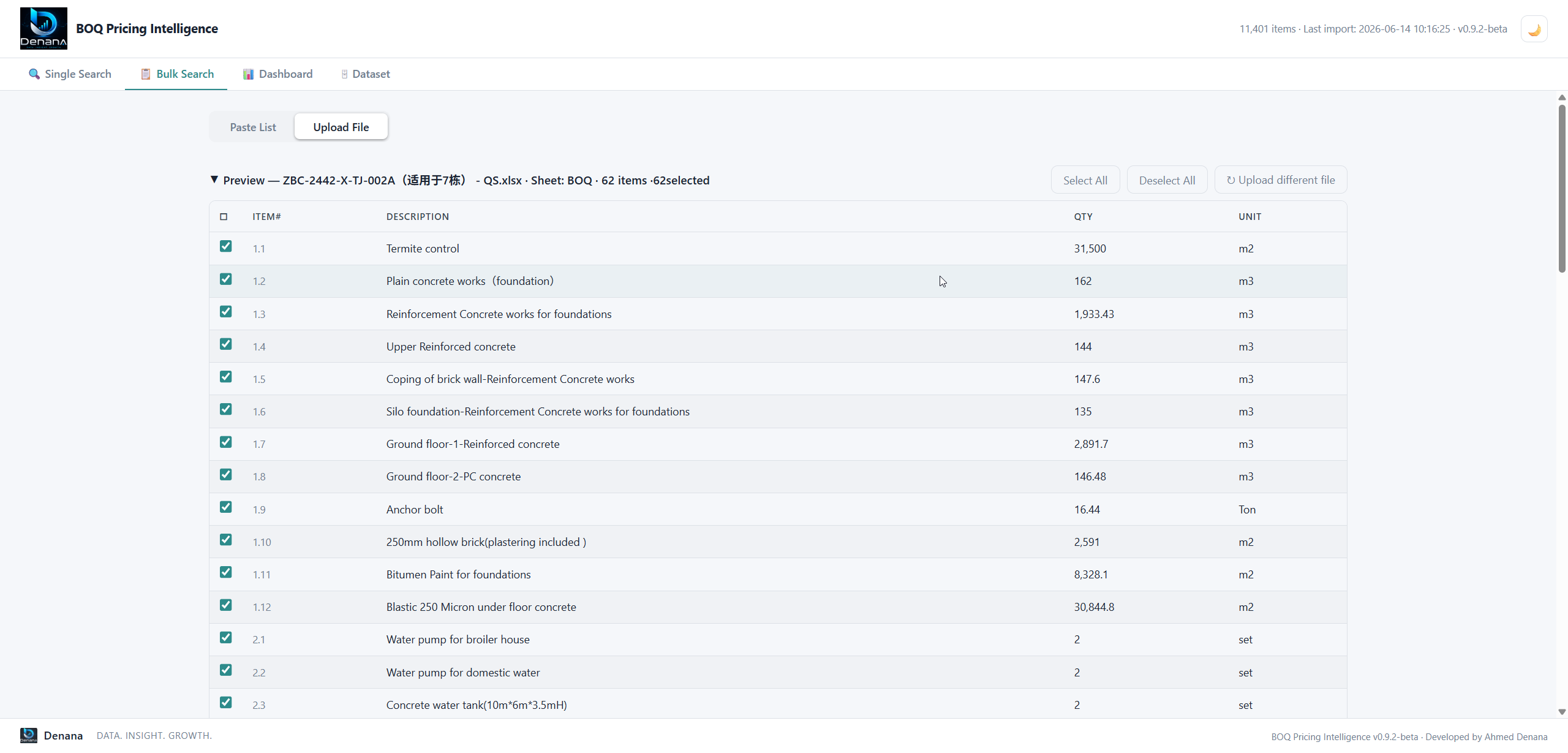Click 'Bitumen Paint for foundations' text

tap(458, 575)
